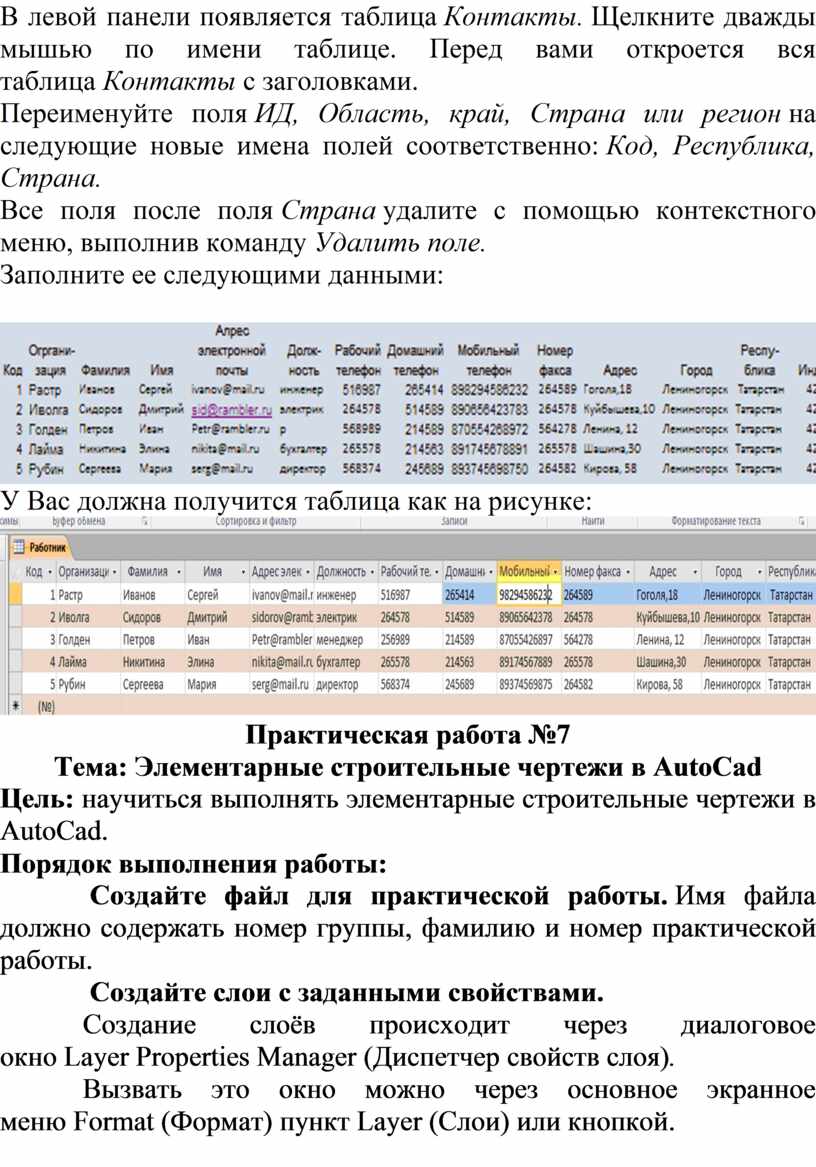Open the highlighted Мобильный column dropdown

click(x=554, y=572)
